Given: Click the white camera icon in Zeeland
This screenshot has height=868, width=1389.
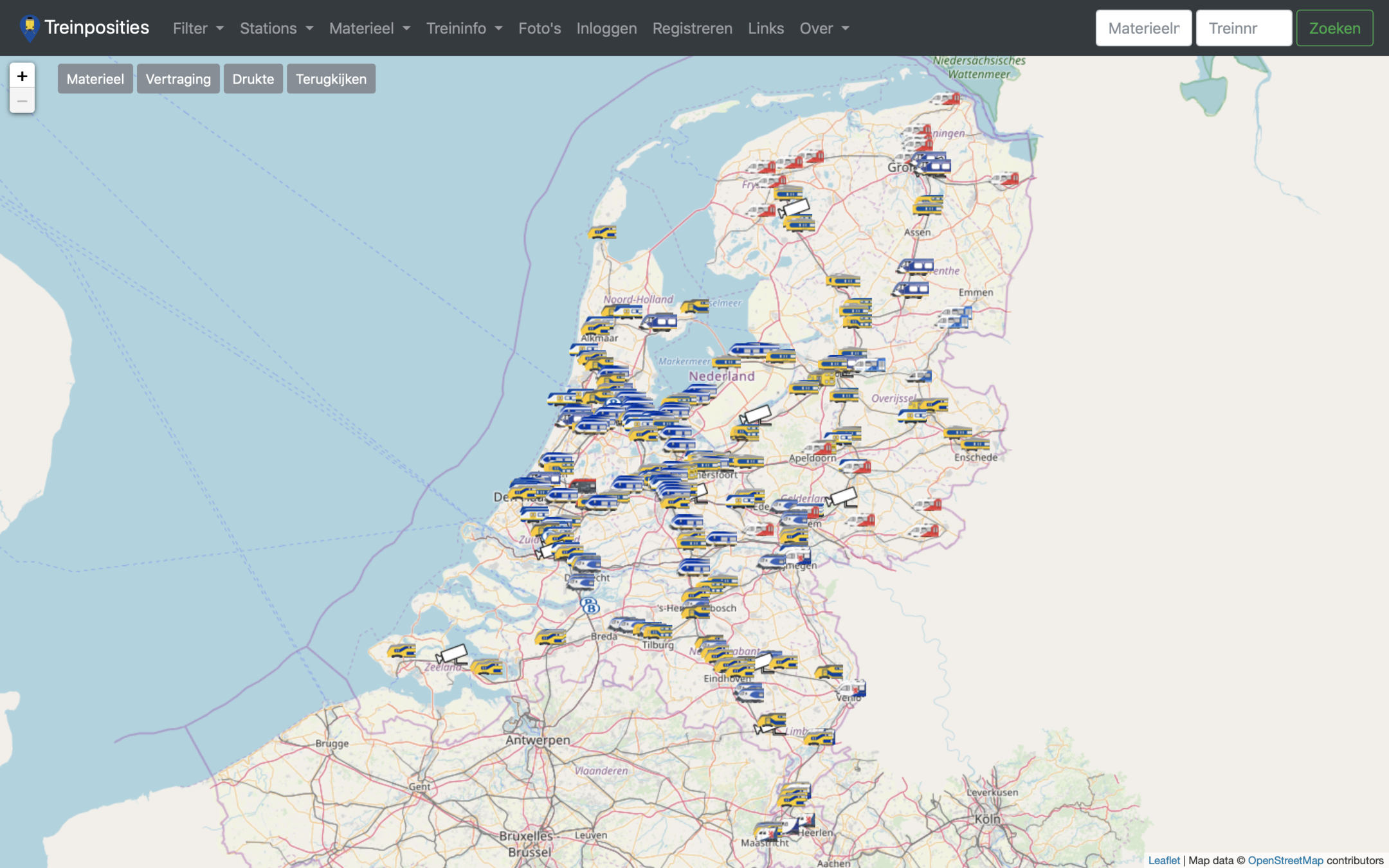Looking at the screenshot, I should (x=452, y=655).
